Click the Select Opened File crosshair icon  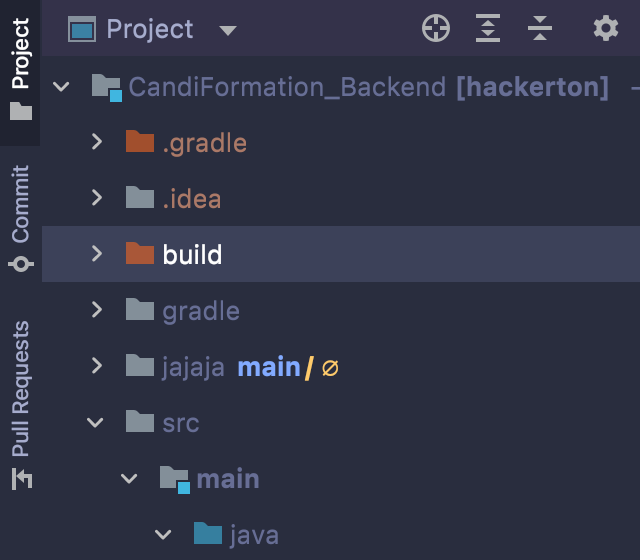click(x=436, y=28)
